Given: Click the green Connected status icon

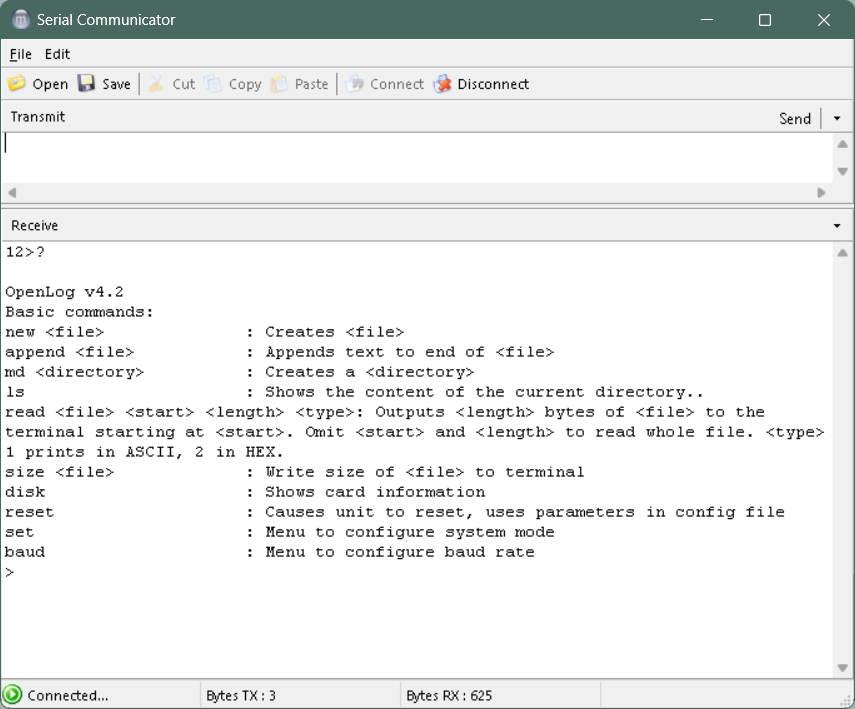Looking at the screenshot, I should tap(13, 695).
